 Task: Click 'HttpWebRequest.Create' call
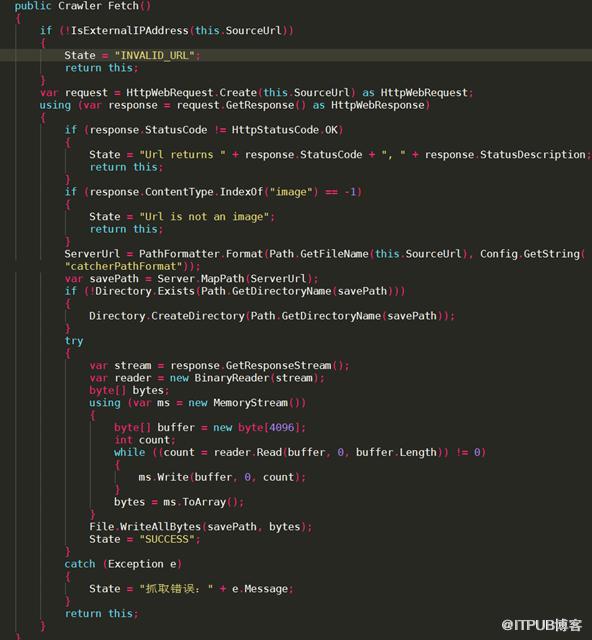(191, 93)
